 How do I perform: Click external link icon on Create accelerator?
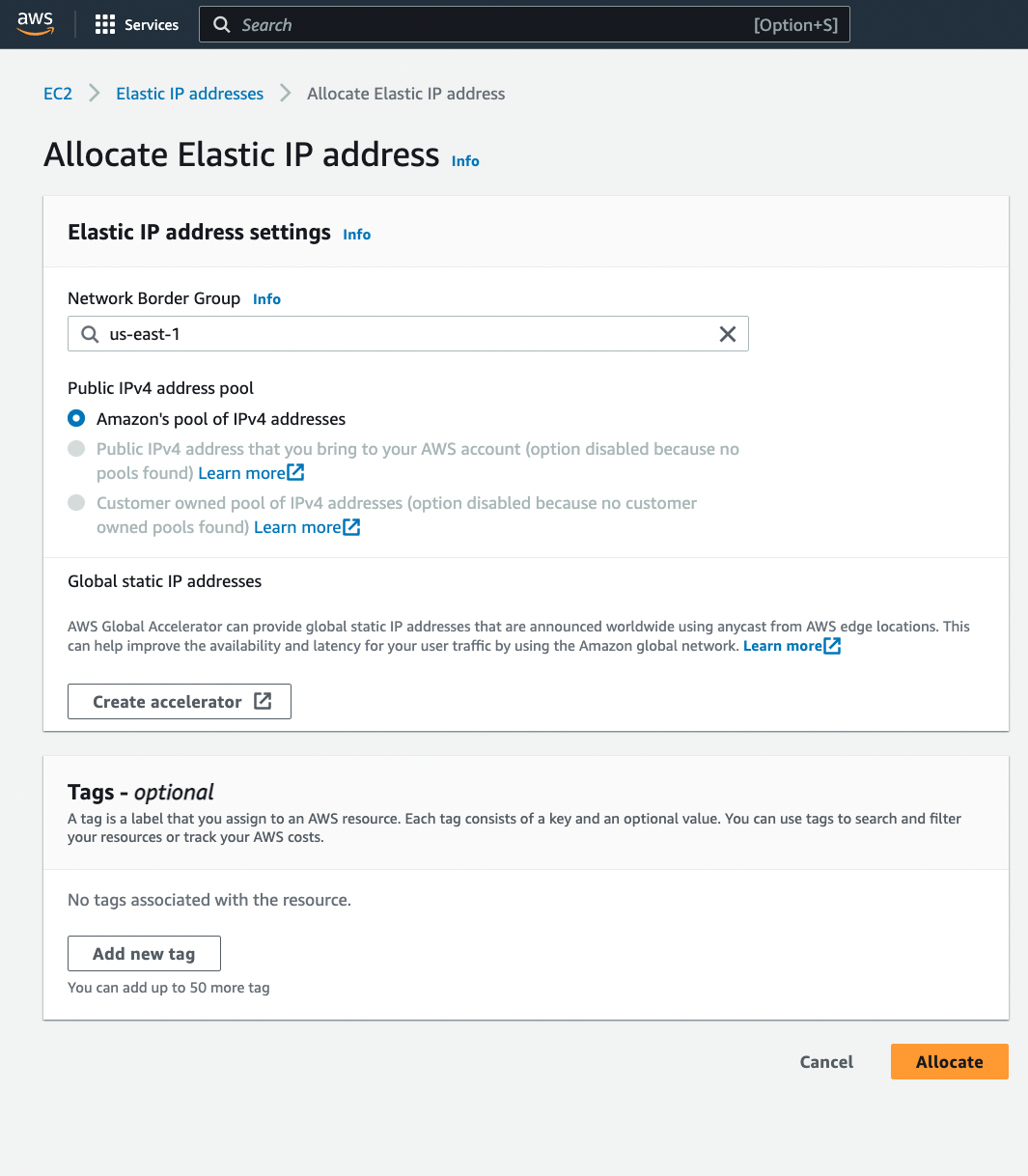coord(263,701)
